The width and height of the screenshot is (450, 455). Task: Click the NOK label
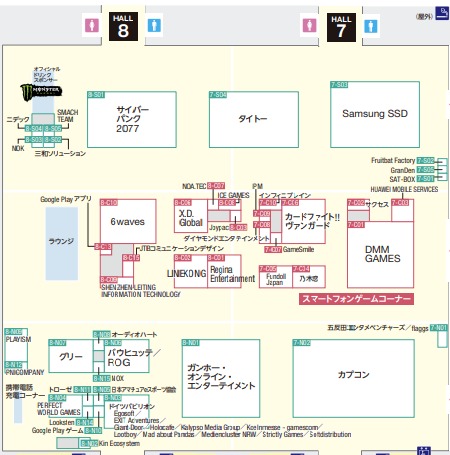[x=18, y=148]
